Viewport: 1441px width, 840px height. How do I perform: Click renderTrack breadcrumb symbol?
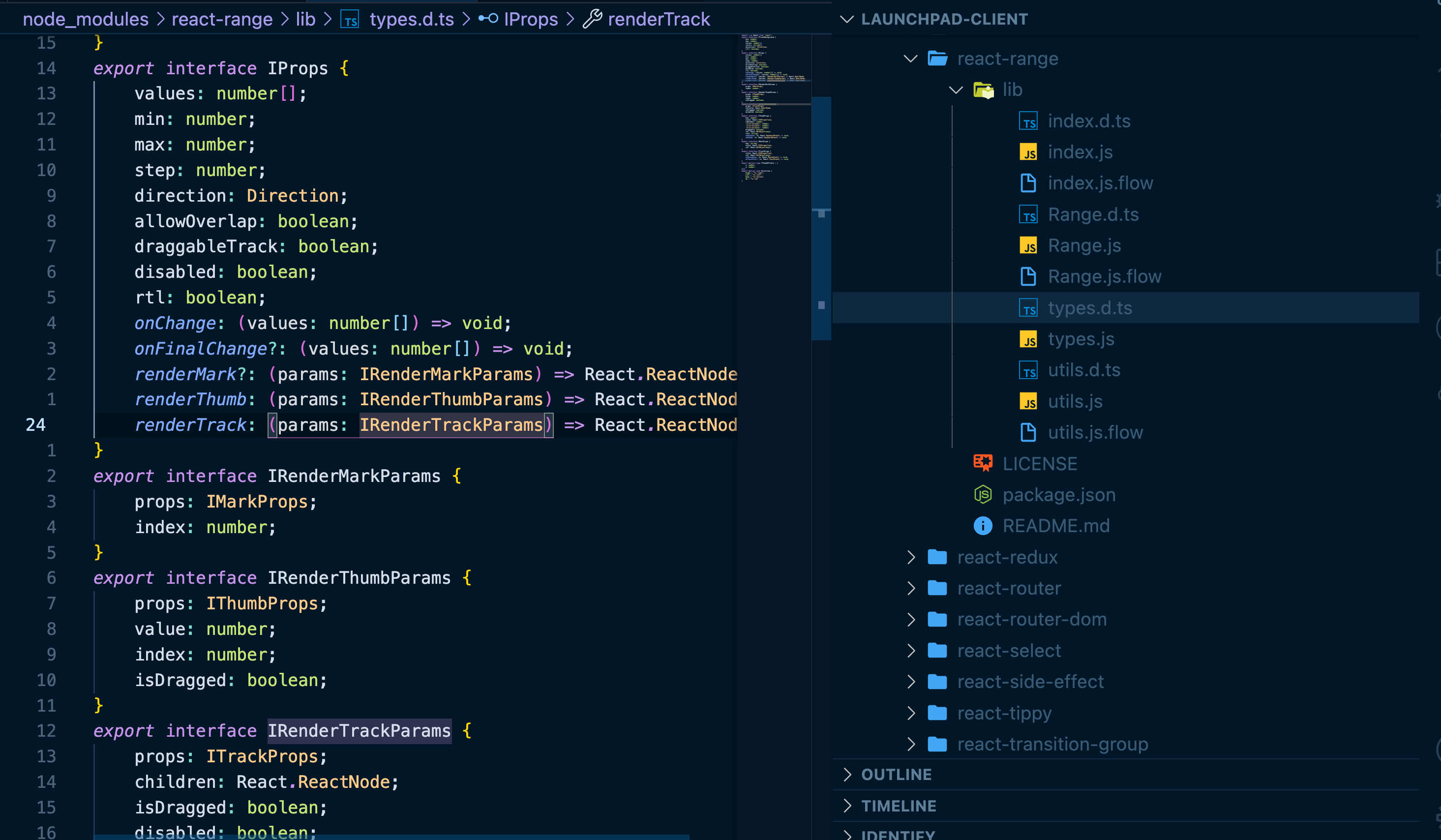coord(658,20)
